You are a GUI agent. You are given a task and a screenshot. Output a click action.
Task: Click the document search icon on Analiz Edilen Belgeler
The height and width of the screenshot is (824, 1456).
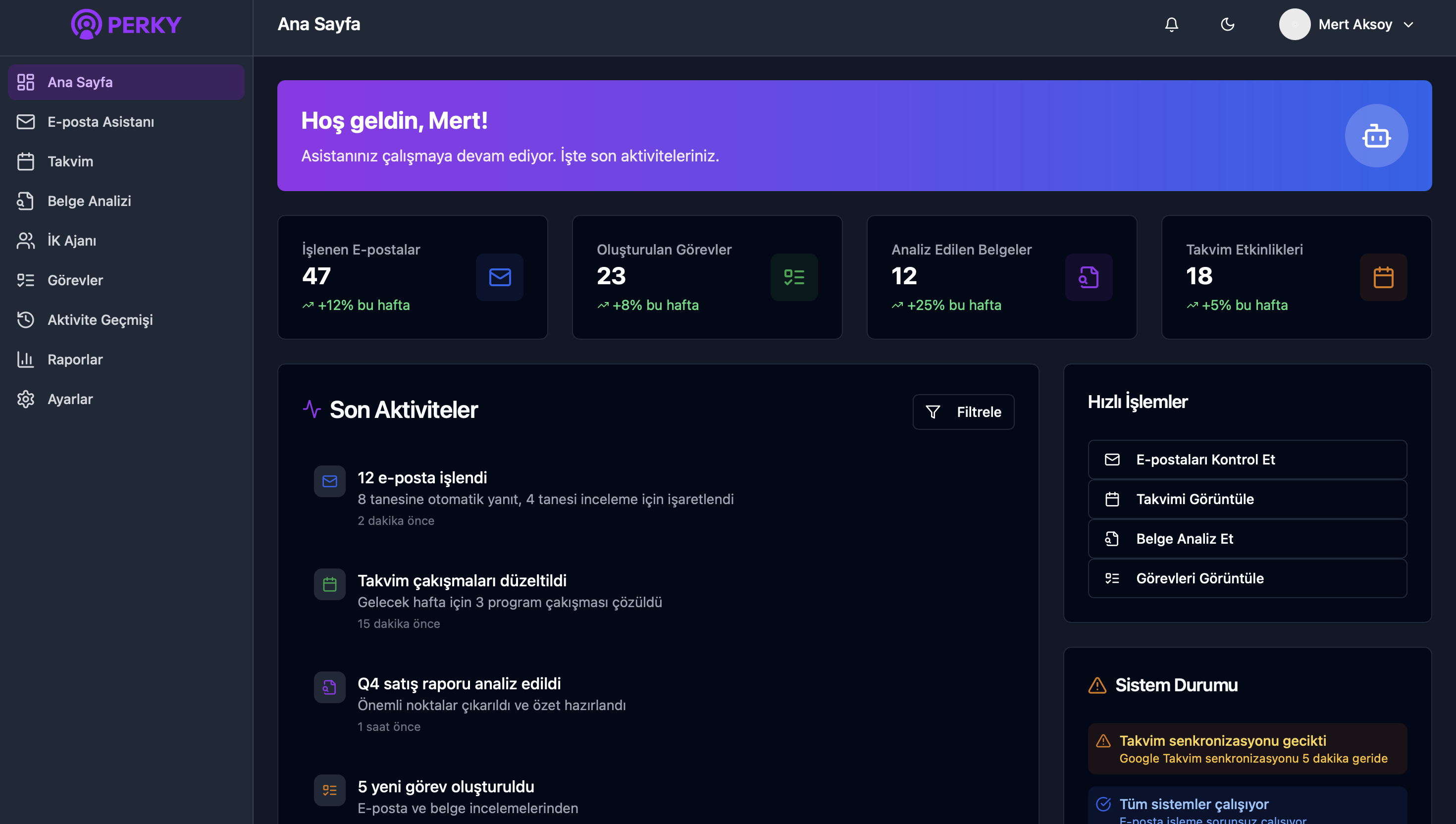1089,277
